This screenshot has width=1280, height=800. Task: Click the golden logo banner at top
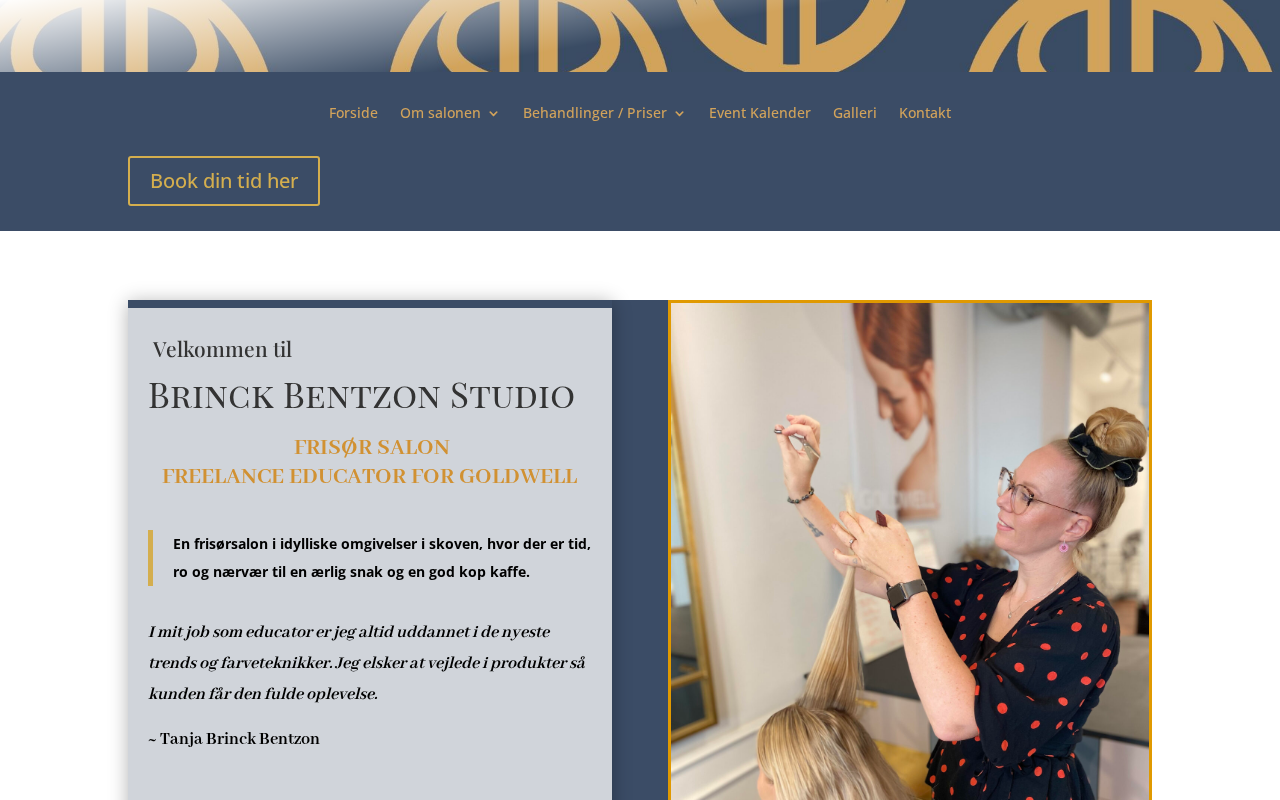click(640, 36)
